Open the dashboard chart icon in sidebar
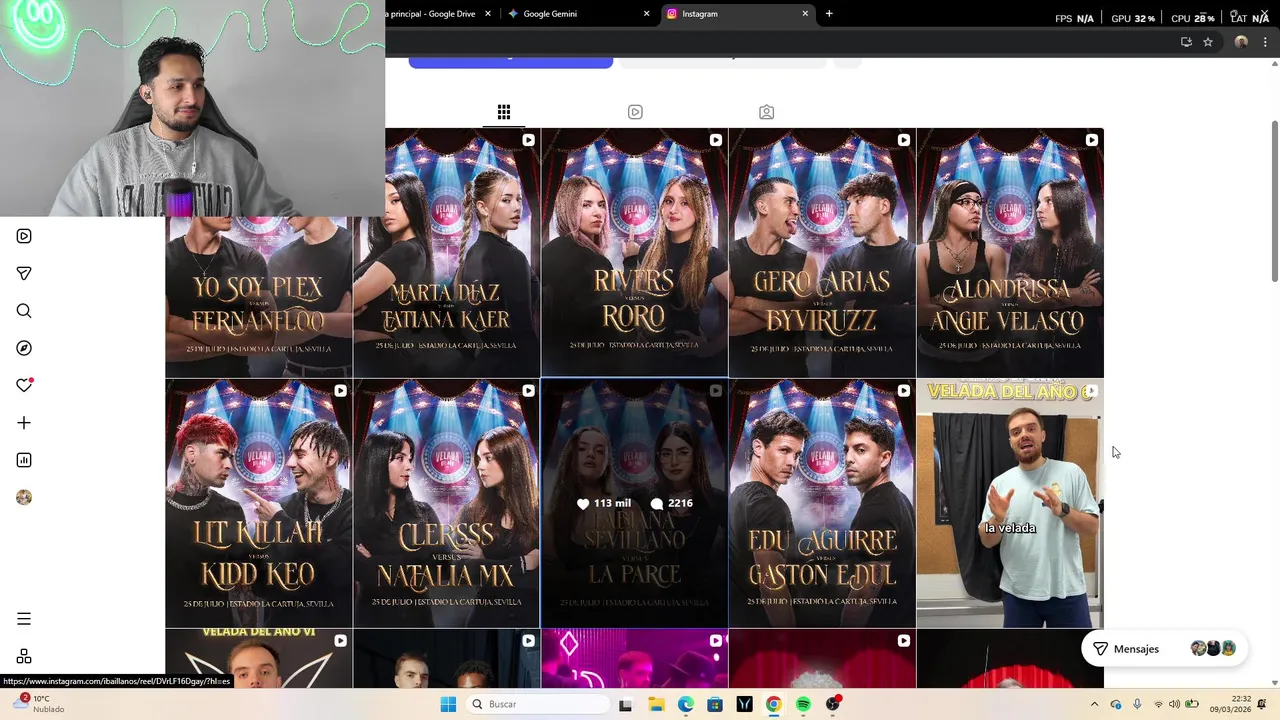Image resolution: width=1280 pixels, height=720 pixels. click(x=24, y=460)
